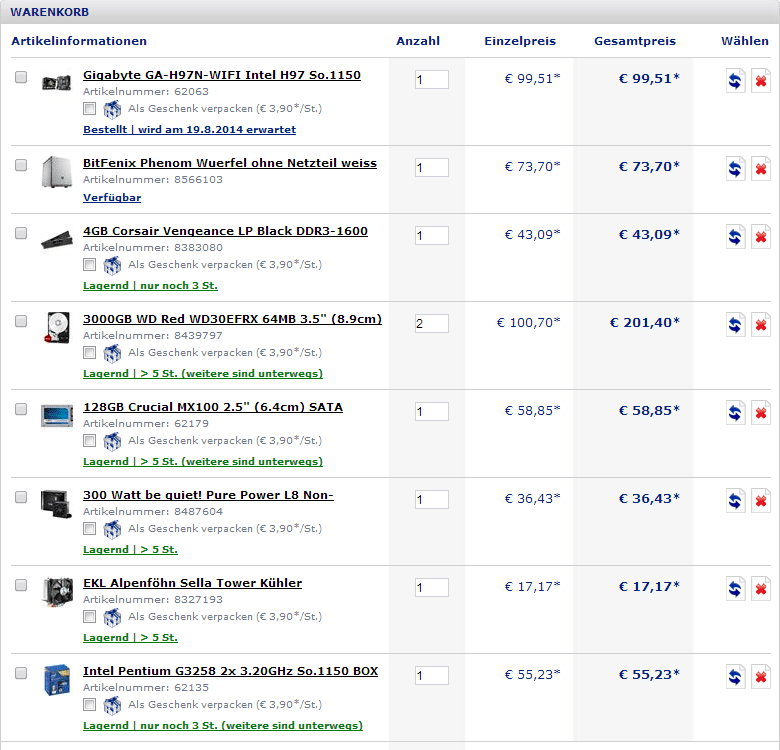Remove BitFenix Phenom from cart
Viewport: 780px width, 750px height.
[761, 169]
